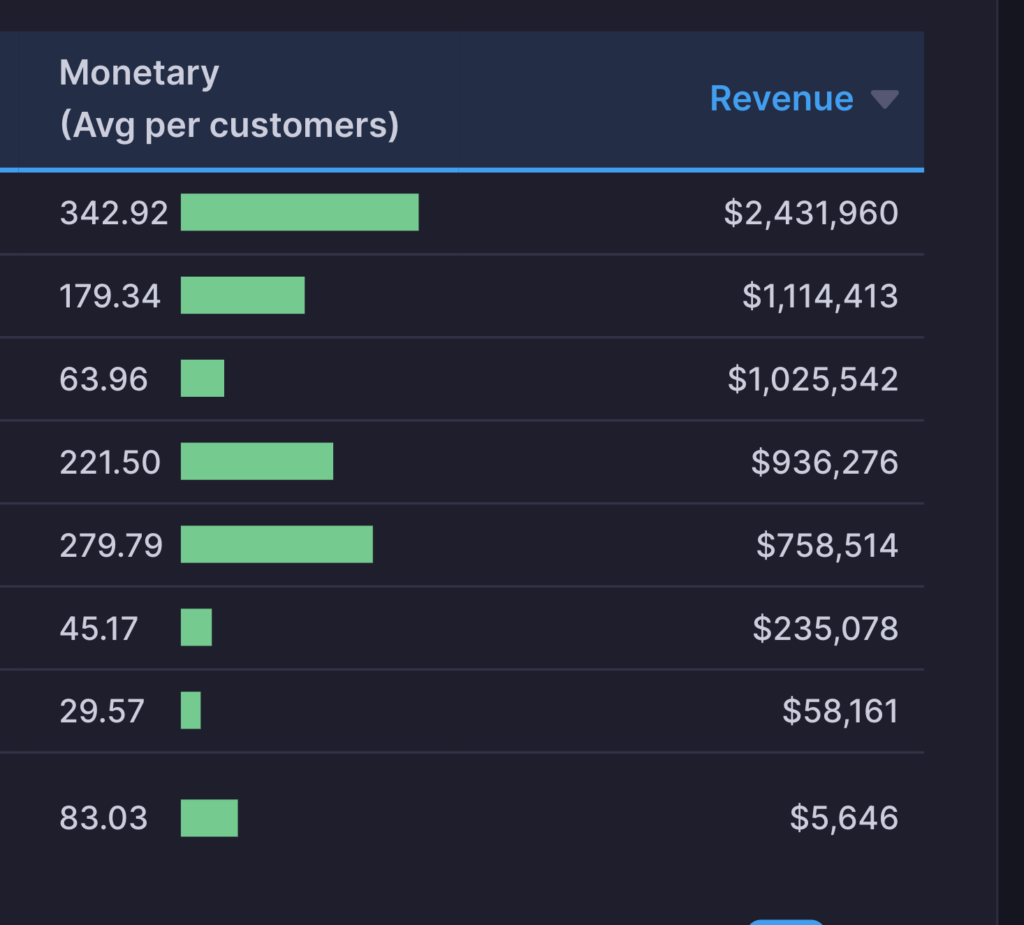Select the Monetary (Avg per customers) header
The width and height of the screenshot is (1024, 925).
point(229,99)
